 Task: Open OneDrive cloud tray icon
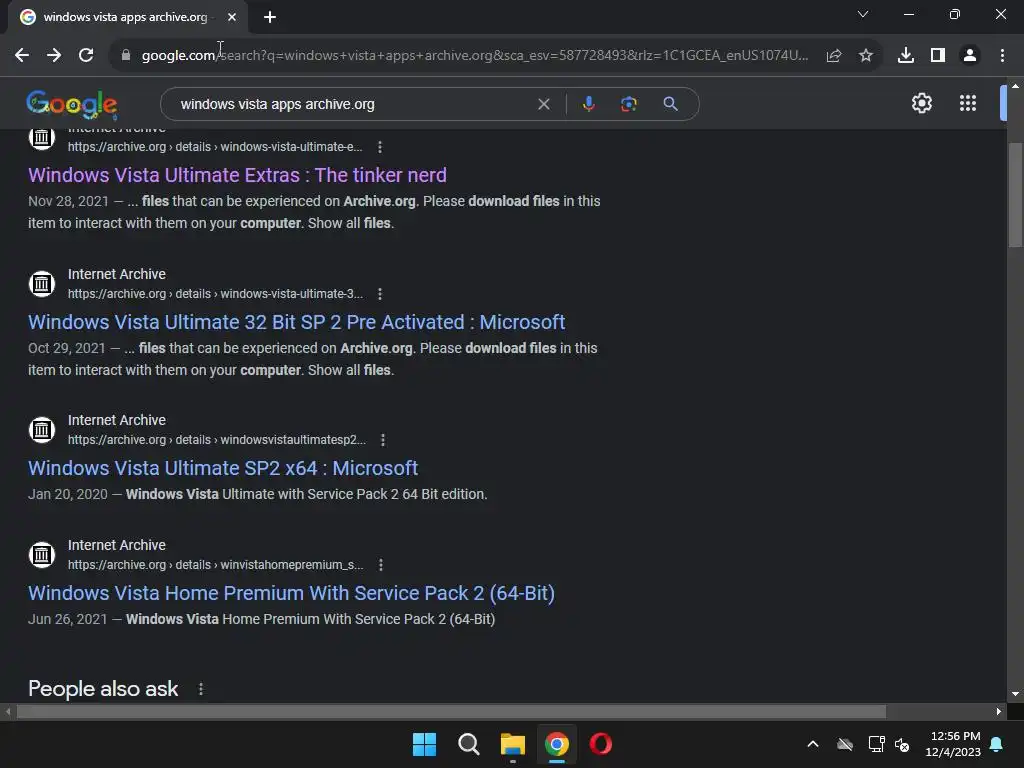[x=845, y=744]
